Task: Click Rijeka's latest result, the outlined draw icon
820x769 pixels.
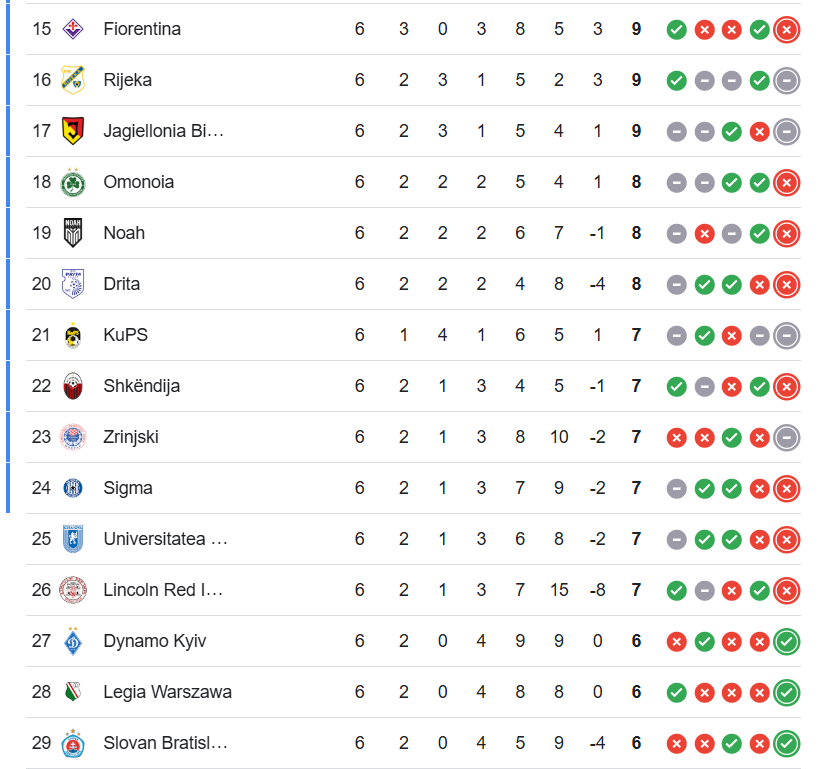Action: tap(787, 81)
